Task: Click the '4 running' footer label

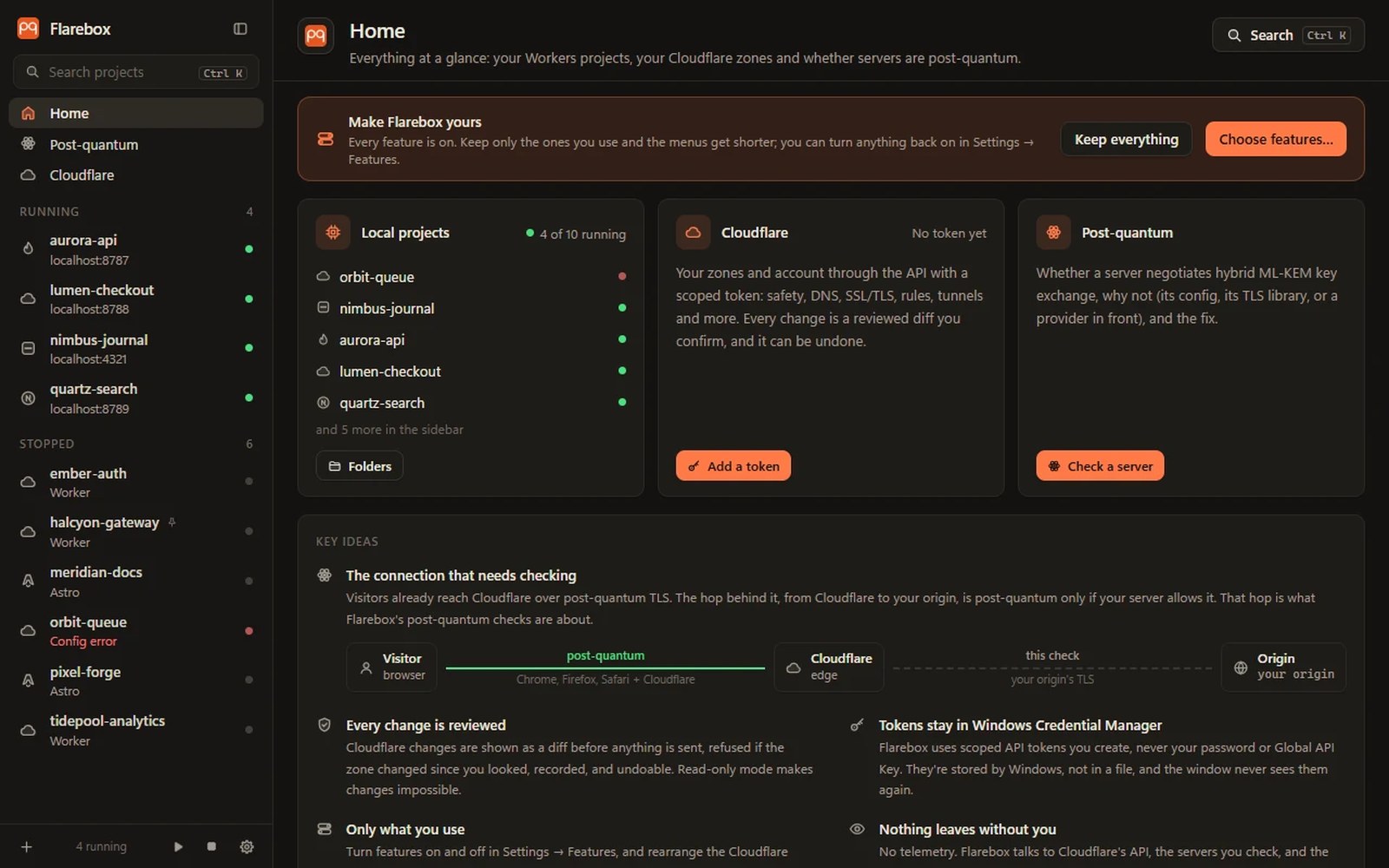Action: pos(101,846)
